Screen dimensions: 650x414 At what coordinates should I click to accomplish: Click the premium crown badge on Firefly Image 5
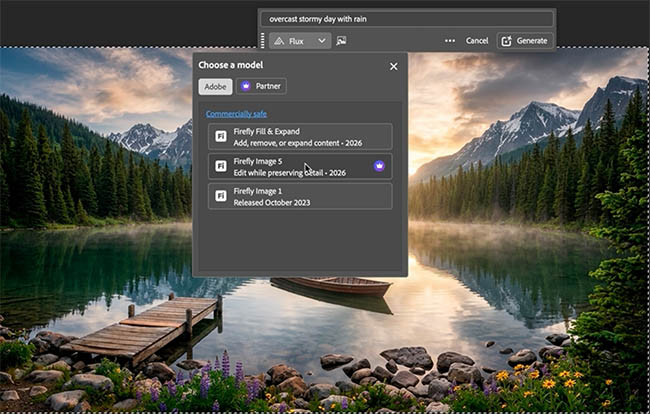click(x=379, y=166)
